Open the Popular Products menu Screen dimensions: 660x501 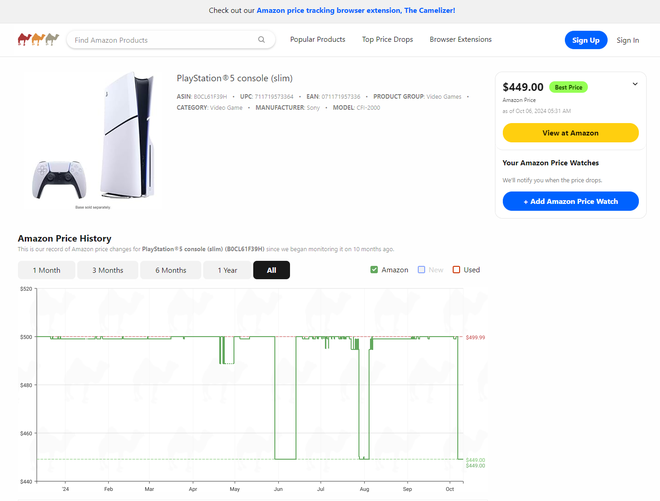(317, 40)
